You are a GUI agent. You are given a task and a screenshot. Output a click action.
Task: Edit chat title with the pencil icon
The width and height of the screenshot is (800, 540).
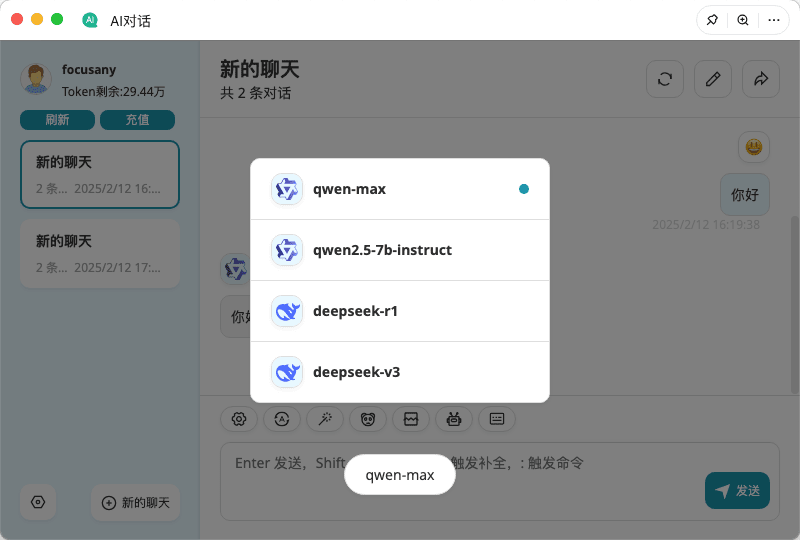coord(713,79)
